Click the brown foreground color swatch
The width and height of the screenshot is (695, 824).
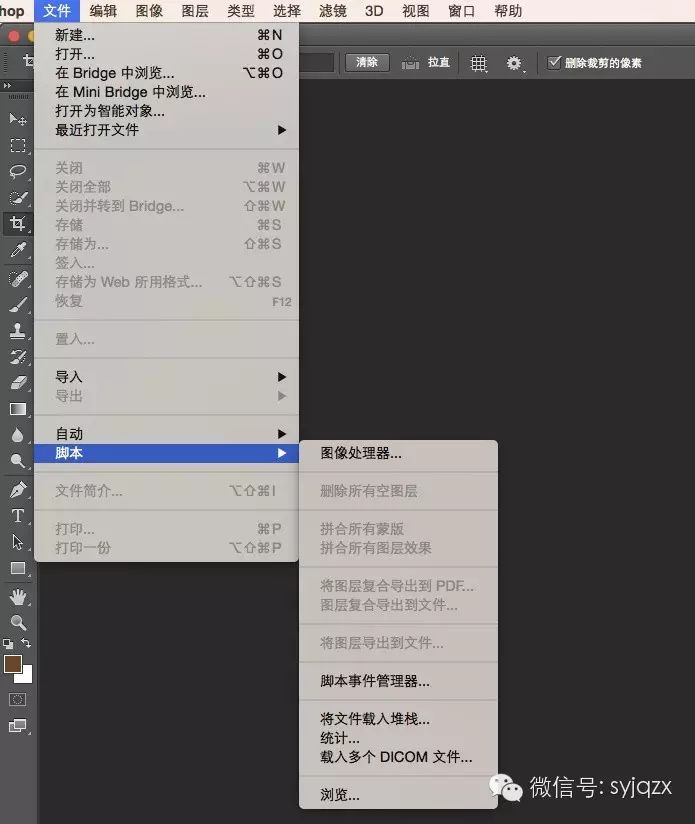pos(12,664)
